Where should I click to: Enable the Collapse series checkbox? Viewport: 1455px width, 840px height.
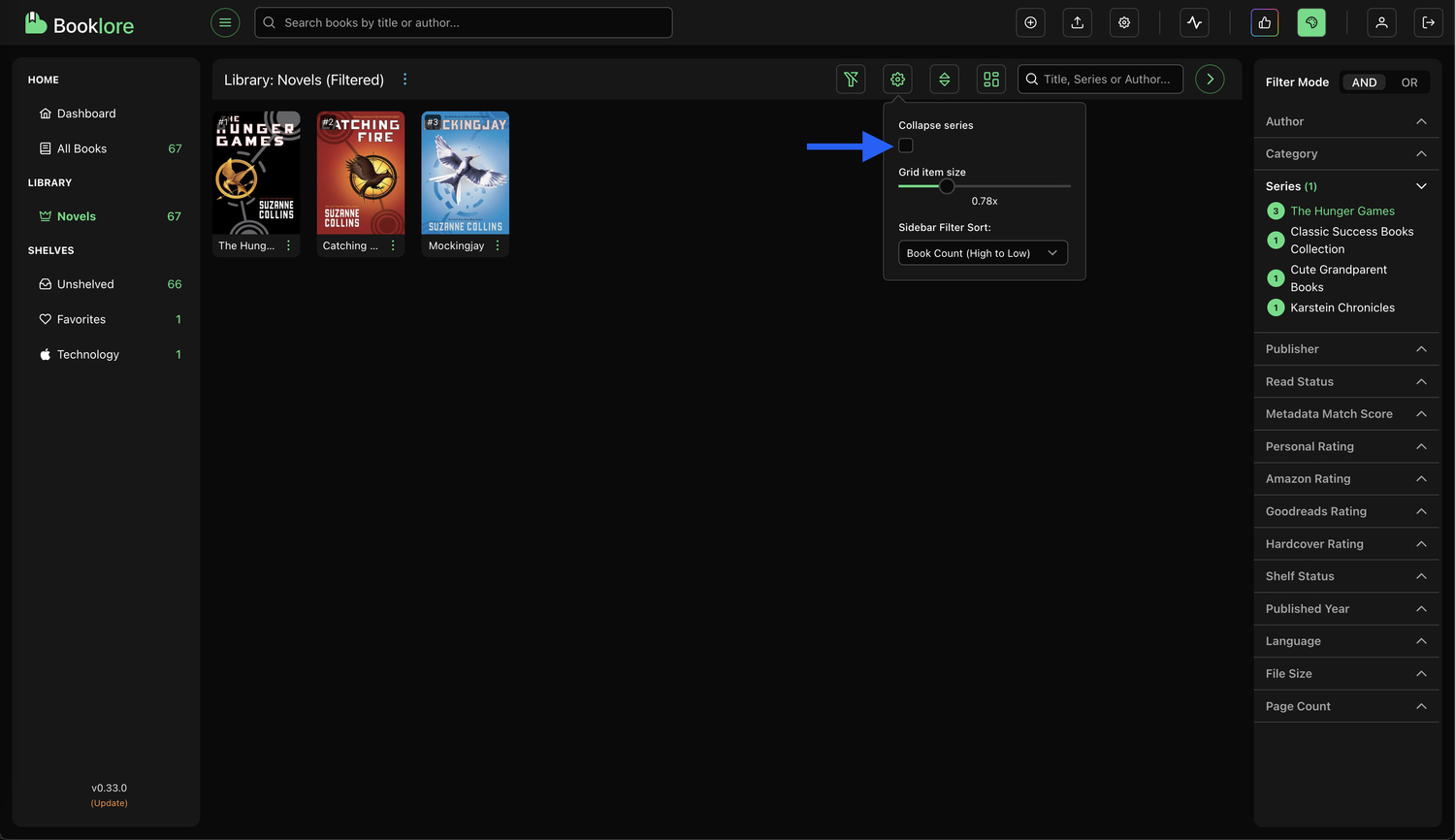906,145
